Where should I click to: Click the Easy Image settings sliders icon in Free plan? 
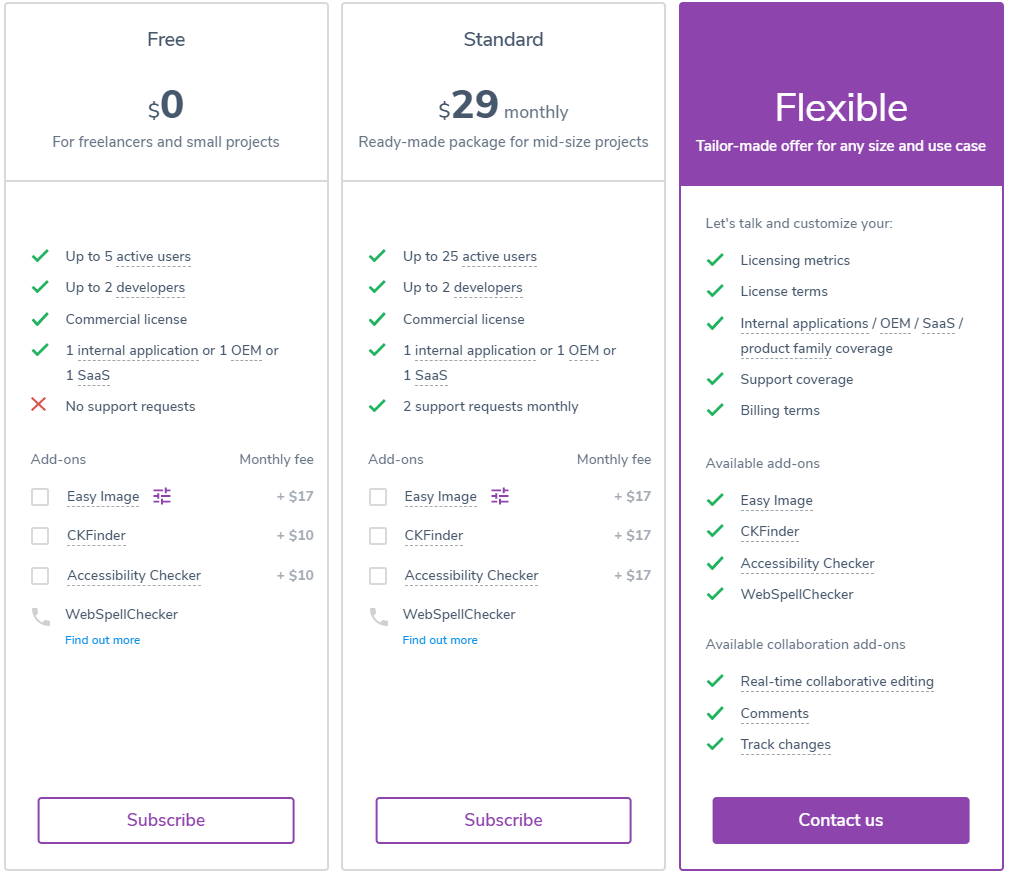[x=161, y=496]
